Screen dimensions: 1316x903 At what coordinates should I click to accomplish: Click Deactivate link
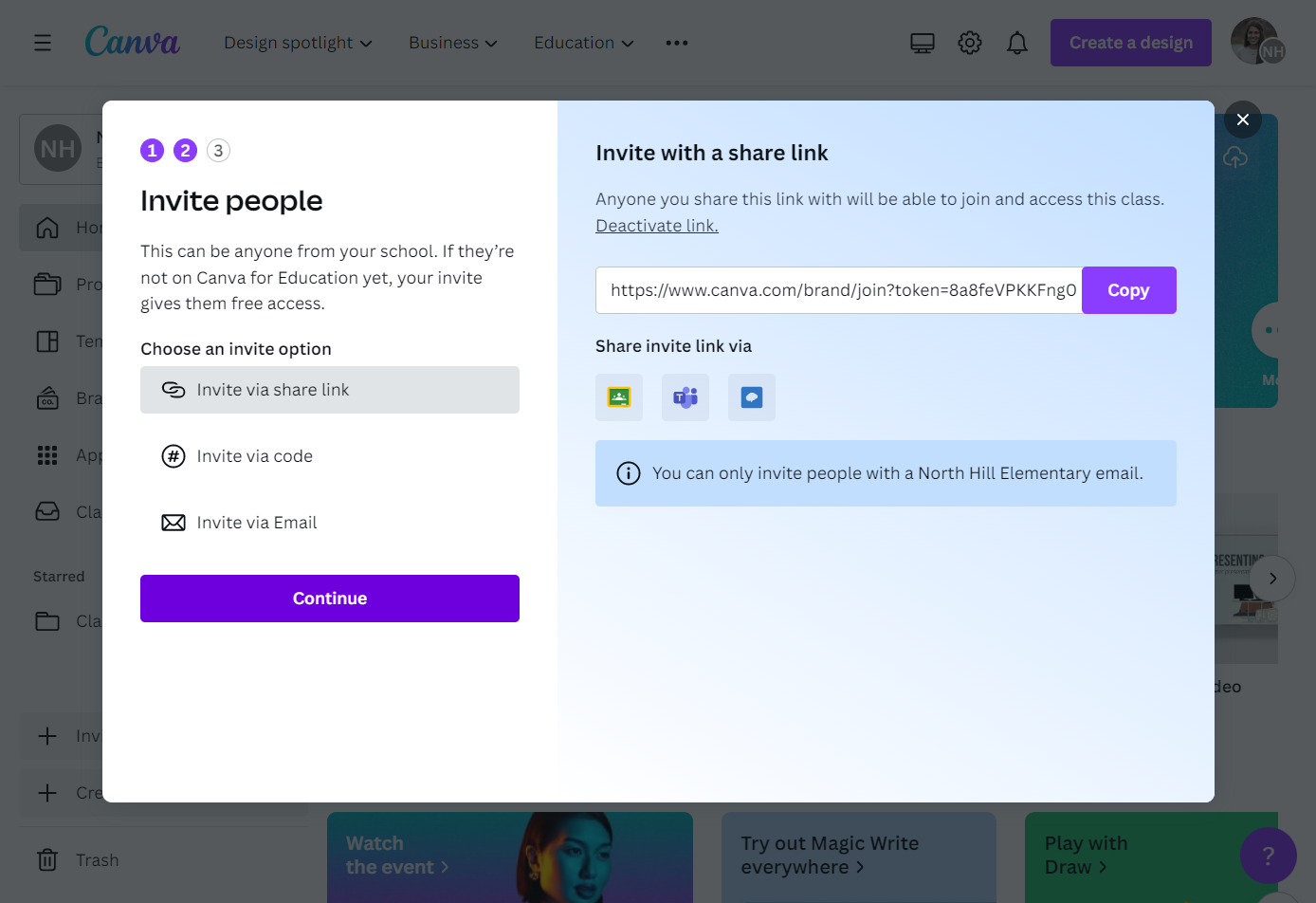[657, 226]
